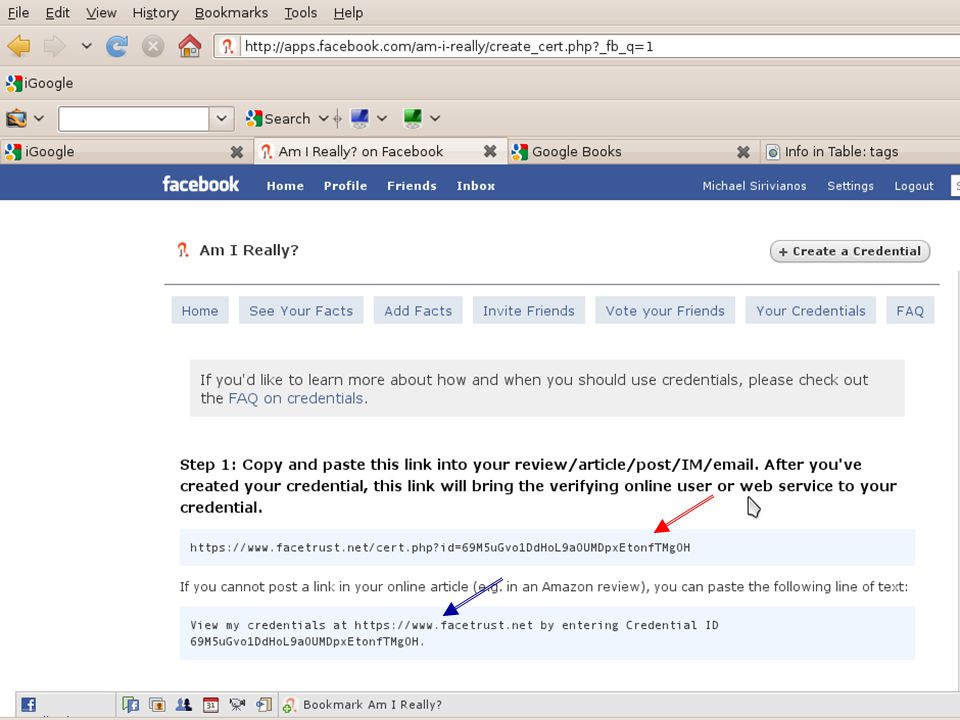Click the Am I Really? app logo icon
Screen dimensions: 960x720
point(182,250)
